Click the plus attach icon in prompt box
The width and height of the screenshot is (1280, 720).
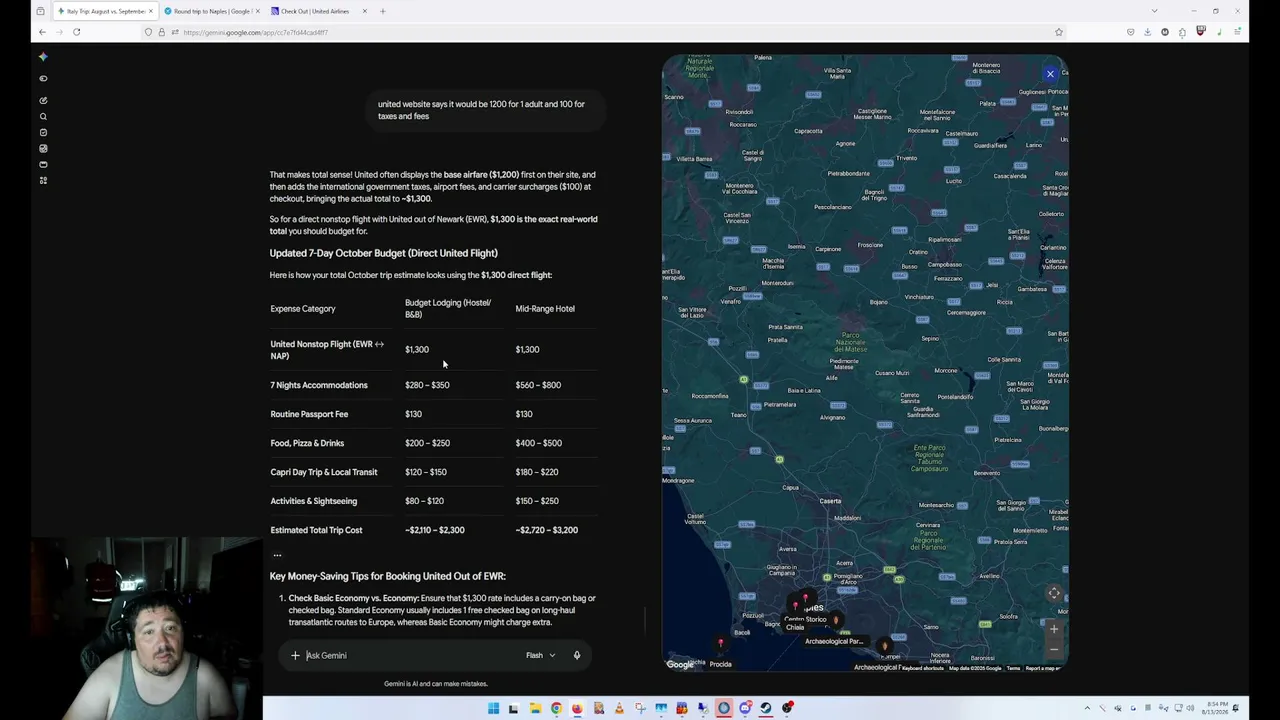[x=295, y=655]
